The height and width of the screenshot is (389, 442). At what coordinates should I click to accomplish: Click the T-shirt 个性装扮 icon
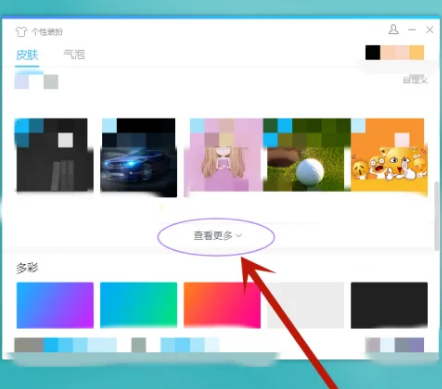pos(21,32)
